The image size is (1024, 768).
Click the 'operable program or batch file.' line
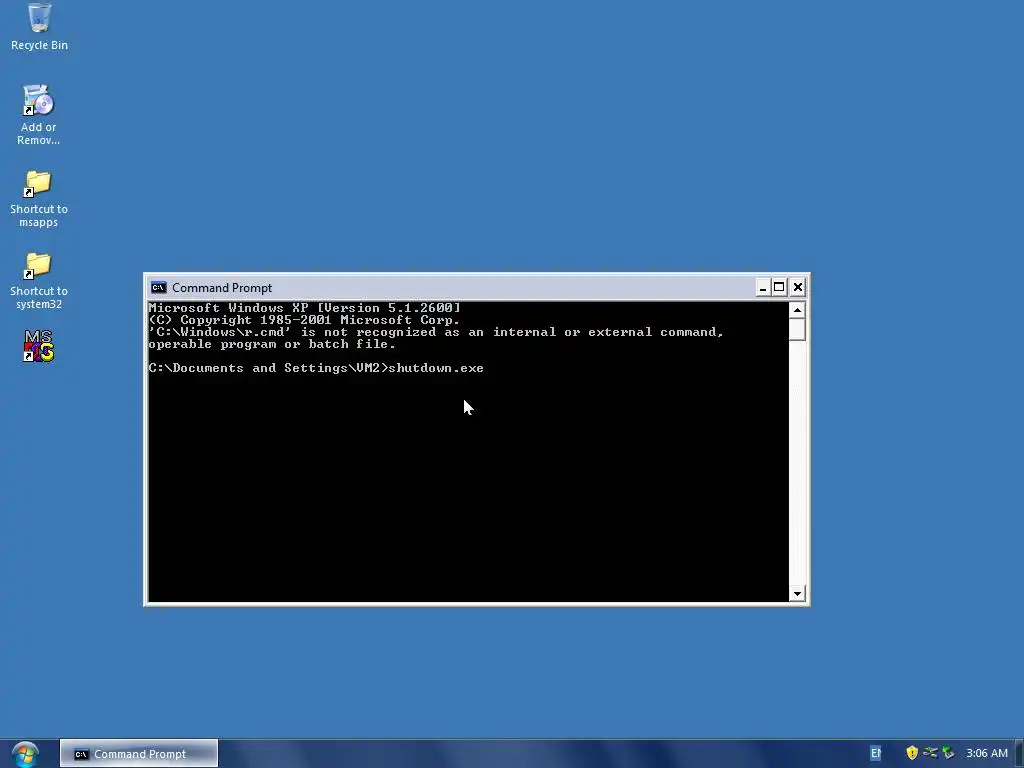pos(272,344)
